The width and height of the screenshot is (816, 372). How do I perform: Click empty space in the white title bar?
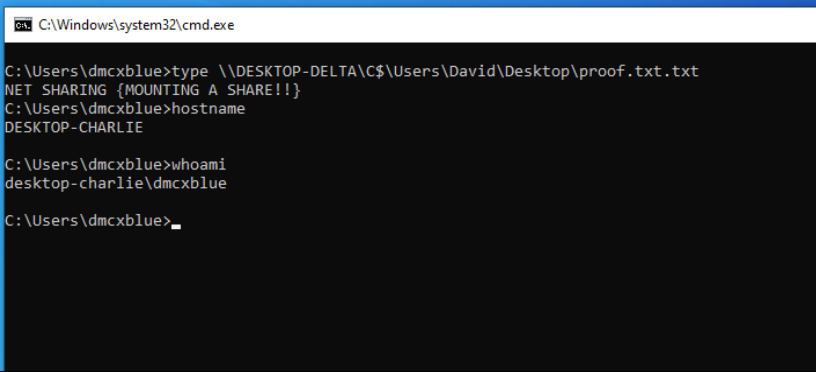point(520,25)
